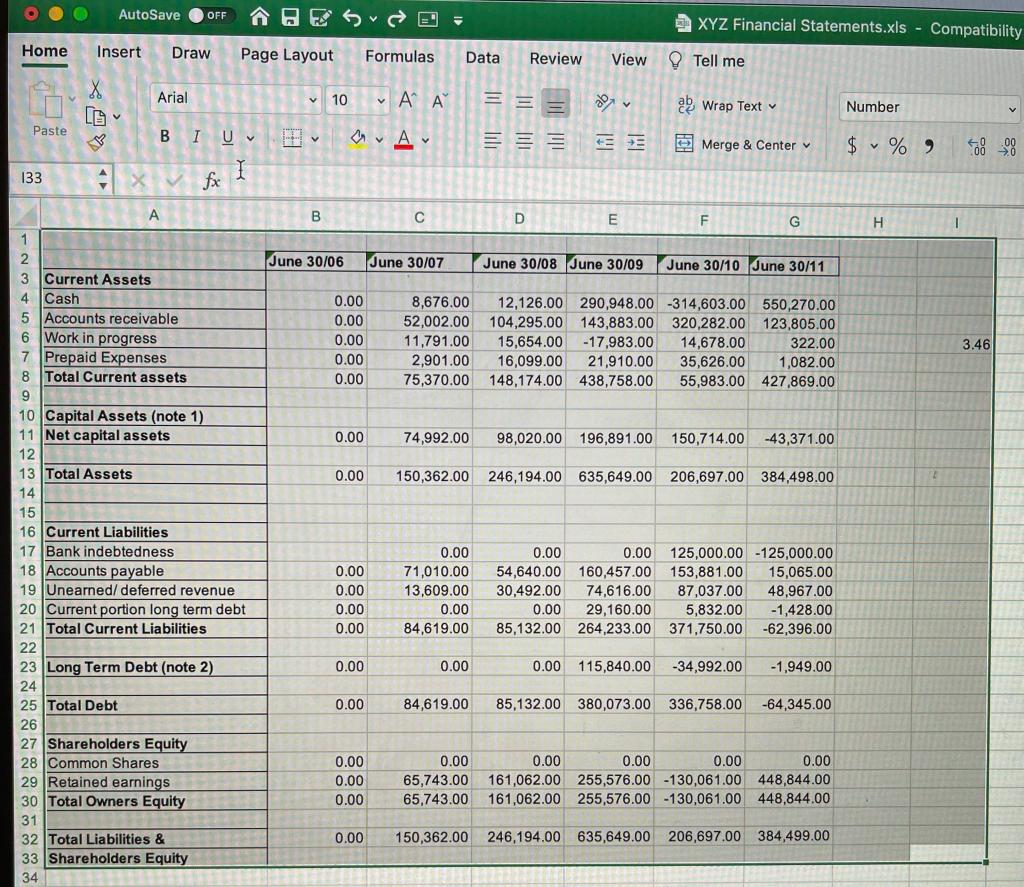Select the Format Painter brush icon

[96, 141]
